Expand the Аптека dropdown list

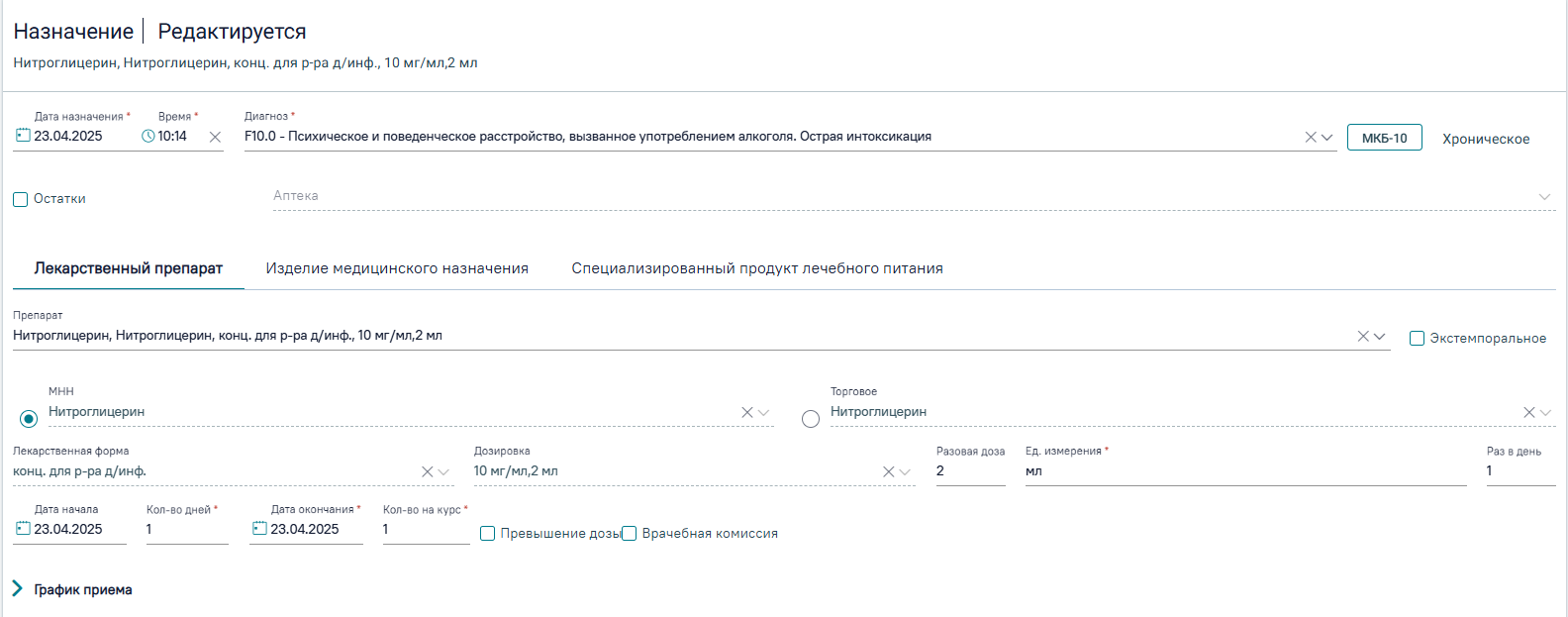[1544, 197]
